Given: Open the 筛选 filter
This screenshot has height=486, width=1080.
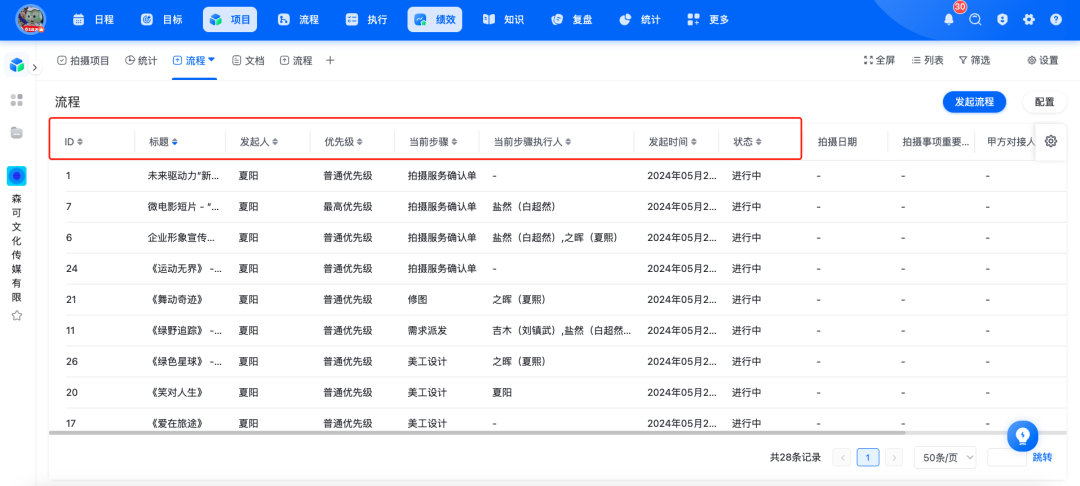Looking at the screenshot, I should (974, 61).
